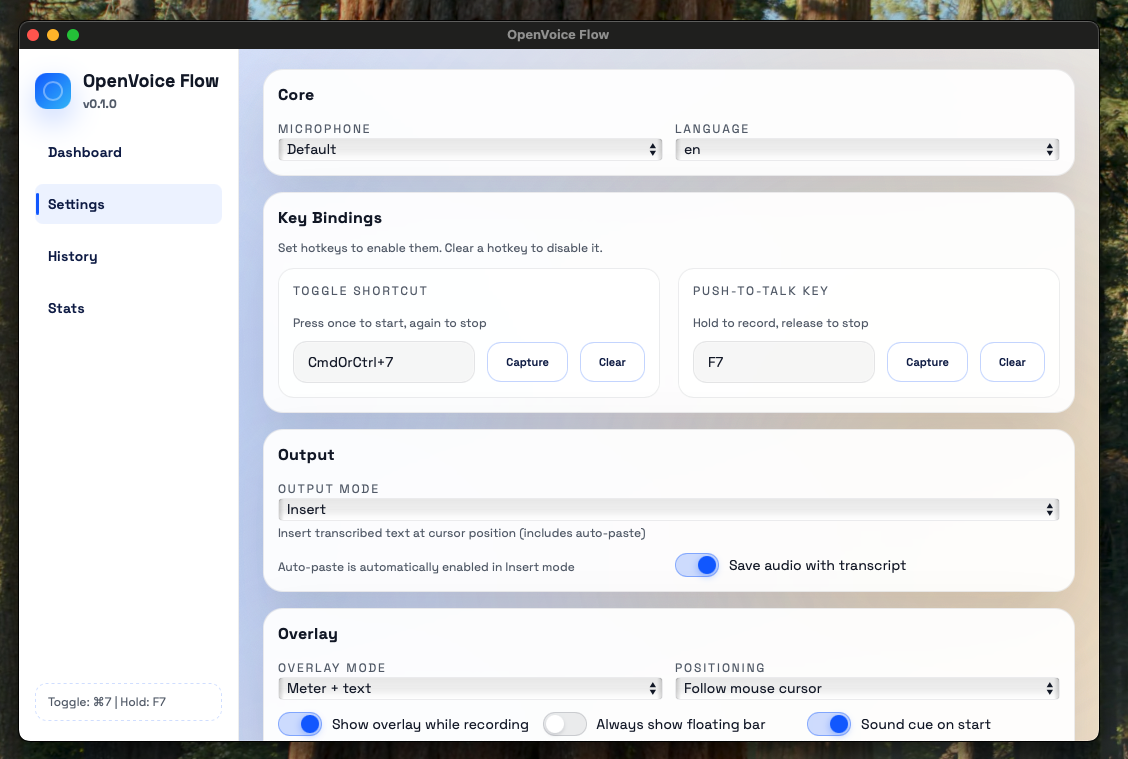Open the Microphone dropdown
Viewport: 1128px width, 759px height.
470,149
